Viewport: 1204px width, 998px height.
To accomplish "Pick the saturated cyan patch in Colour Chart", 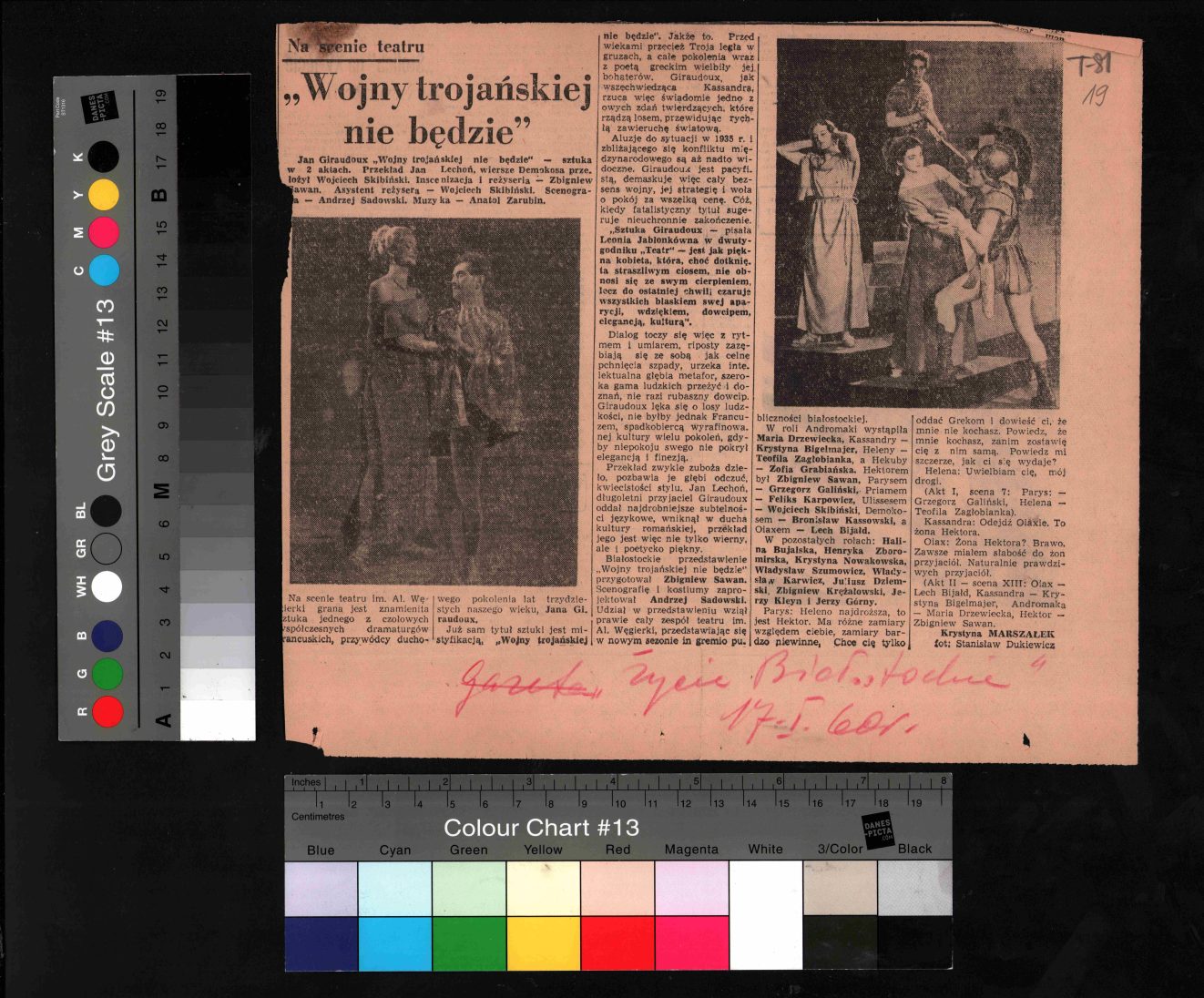I will tap(394, 943).
